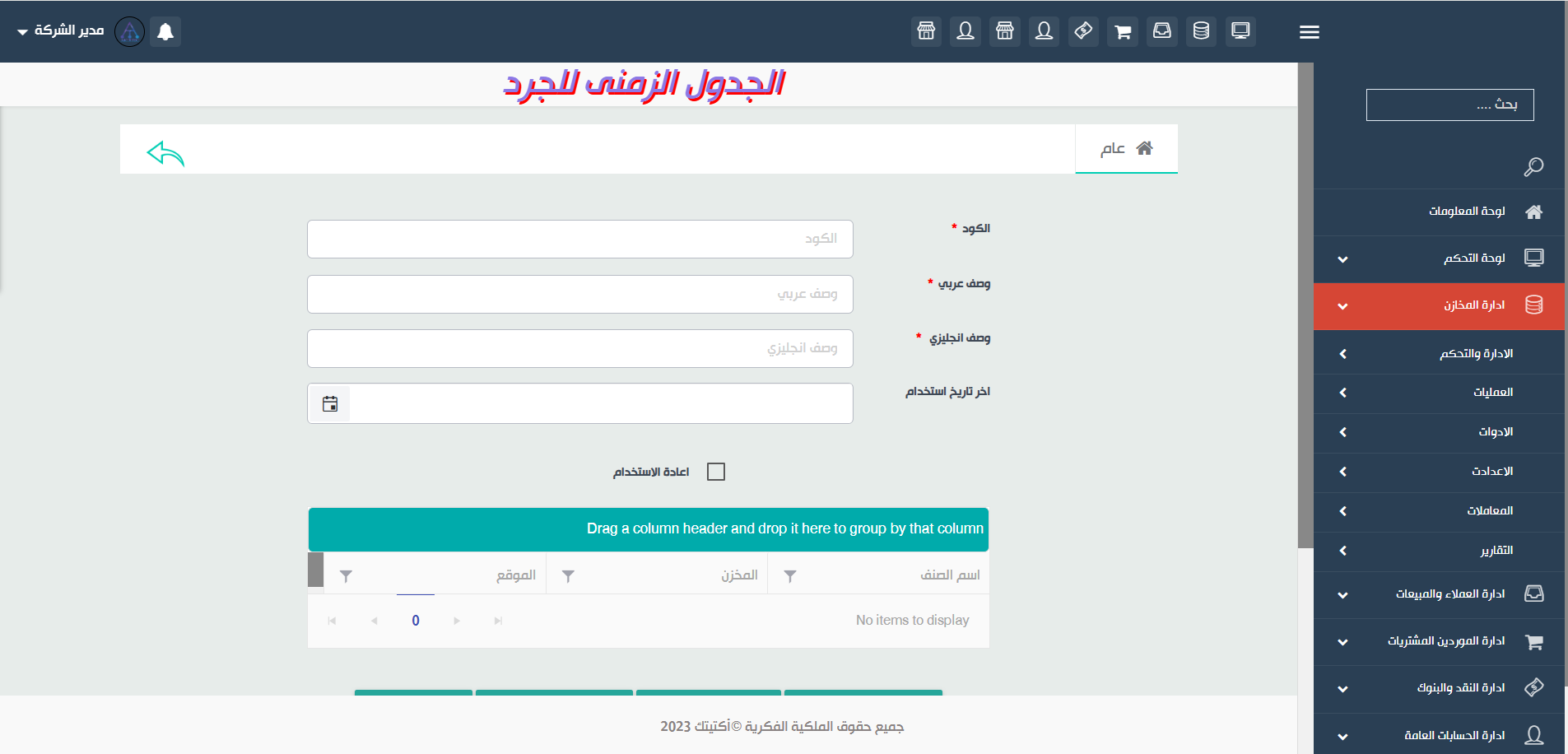The height and width of the screenshot is (754, 1568).
Task: Click the monitor shortcut icon in top bar
Action: (1240, 31)
